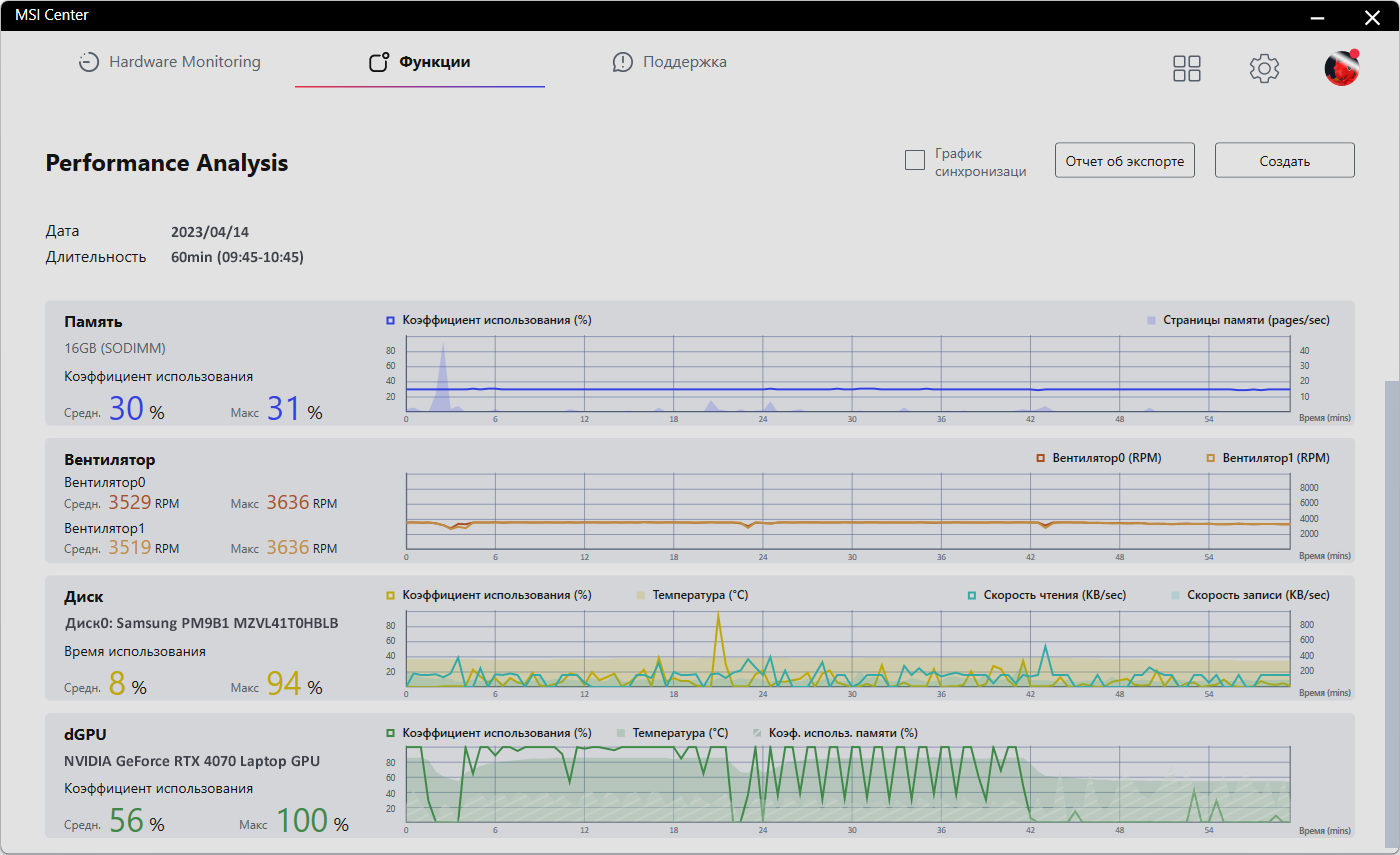The image size is (1400, 855).
Task: Toggle Вентилятор1 (RPM) legend marker
Action: coord(1210,458)
